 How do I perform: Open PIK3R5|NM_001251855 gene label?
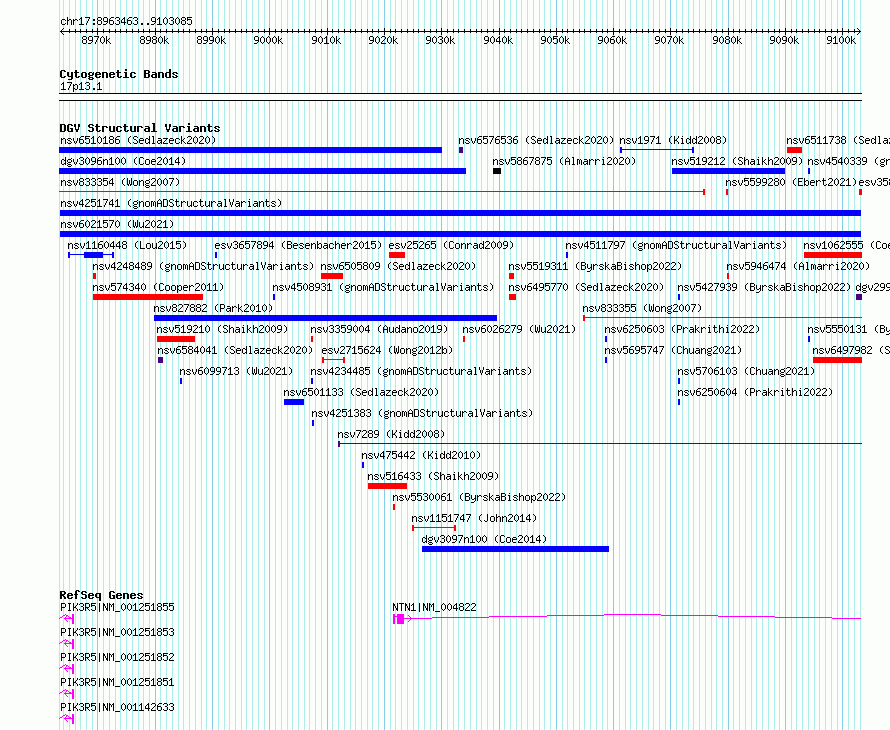pyautogui.click(x=117, y=607)
